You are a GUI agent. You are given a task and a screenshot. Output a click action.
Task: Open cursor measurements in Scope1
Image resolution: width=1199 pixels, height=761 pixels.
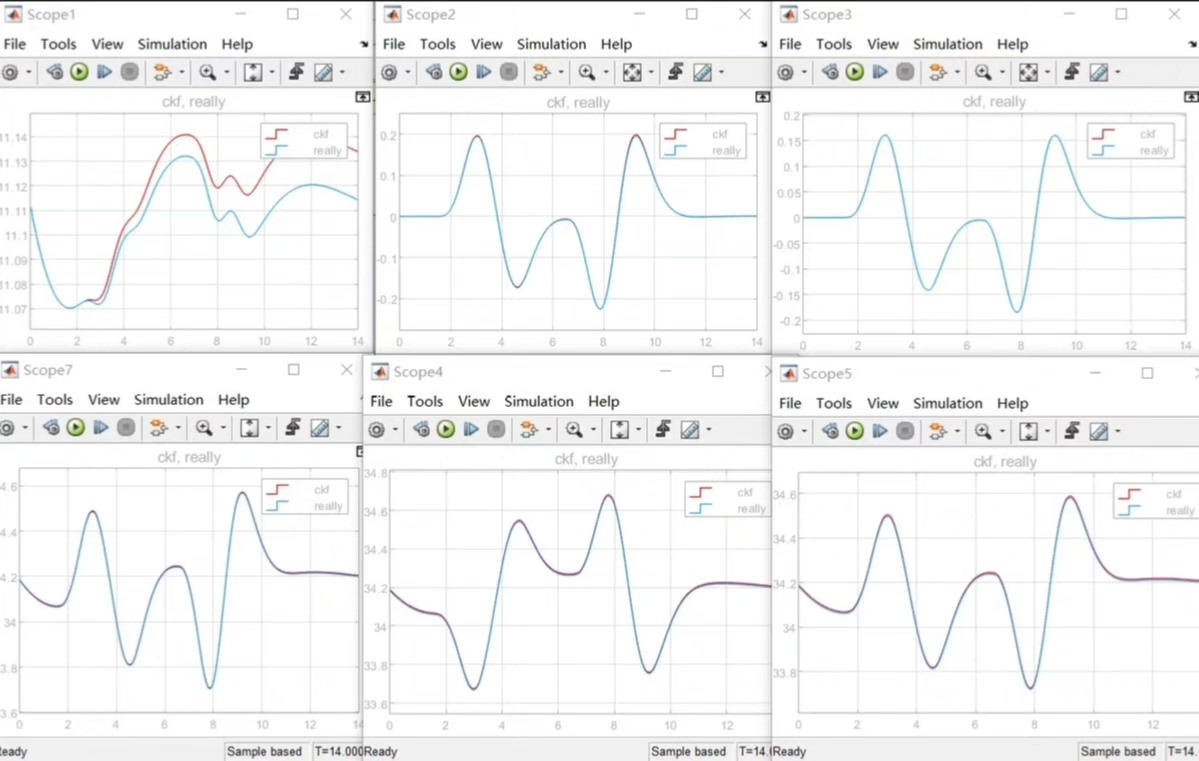(x=323, y=72)
